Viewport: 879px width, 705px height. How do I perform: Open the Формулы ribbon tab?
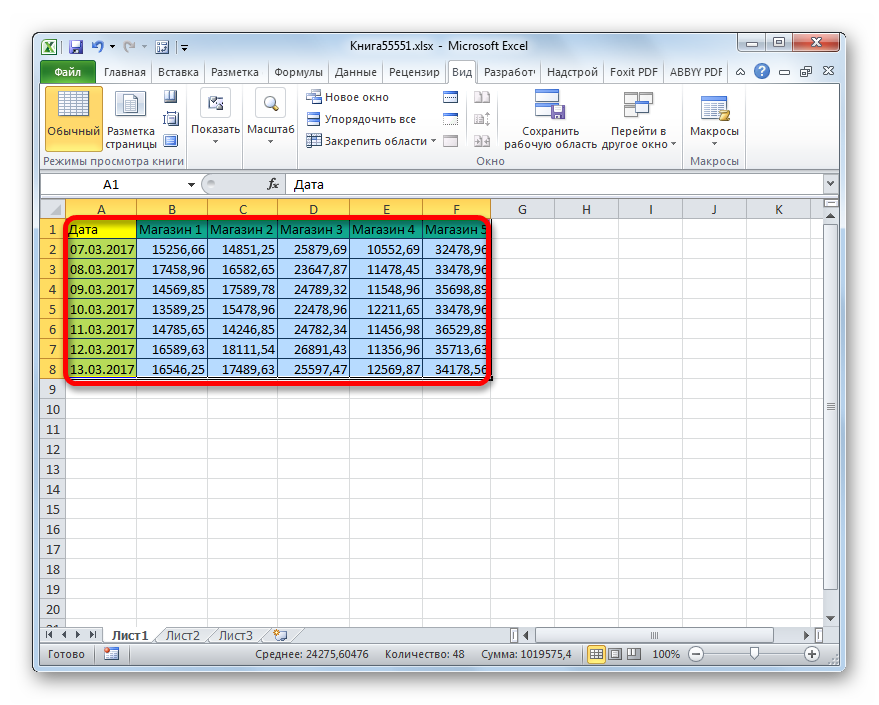coord(298,72)
